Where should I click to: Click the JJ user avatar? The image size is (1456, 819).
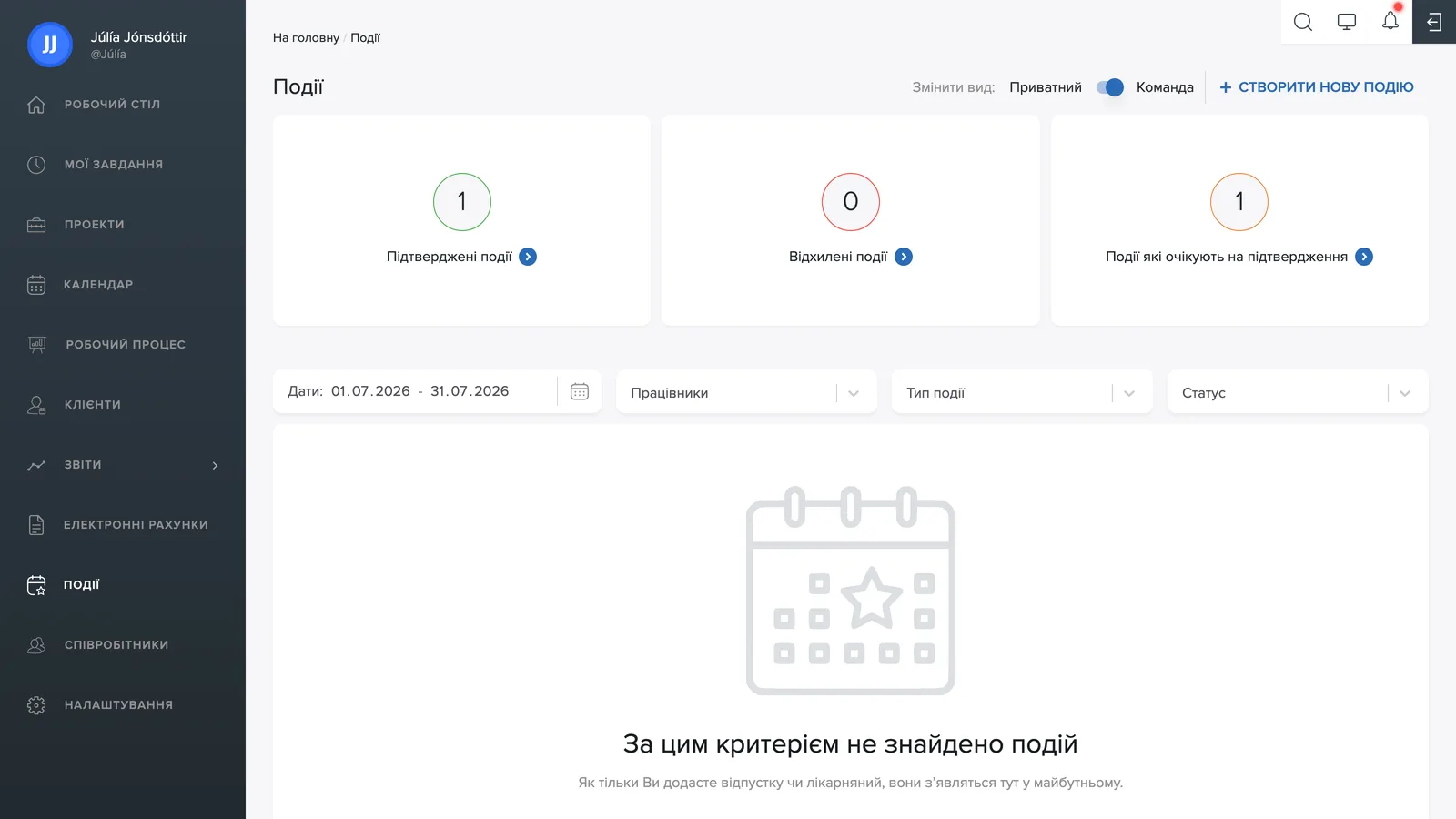50,45
